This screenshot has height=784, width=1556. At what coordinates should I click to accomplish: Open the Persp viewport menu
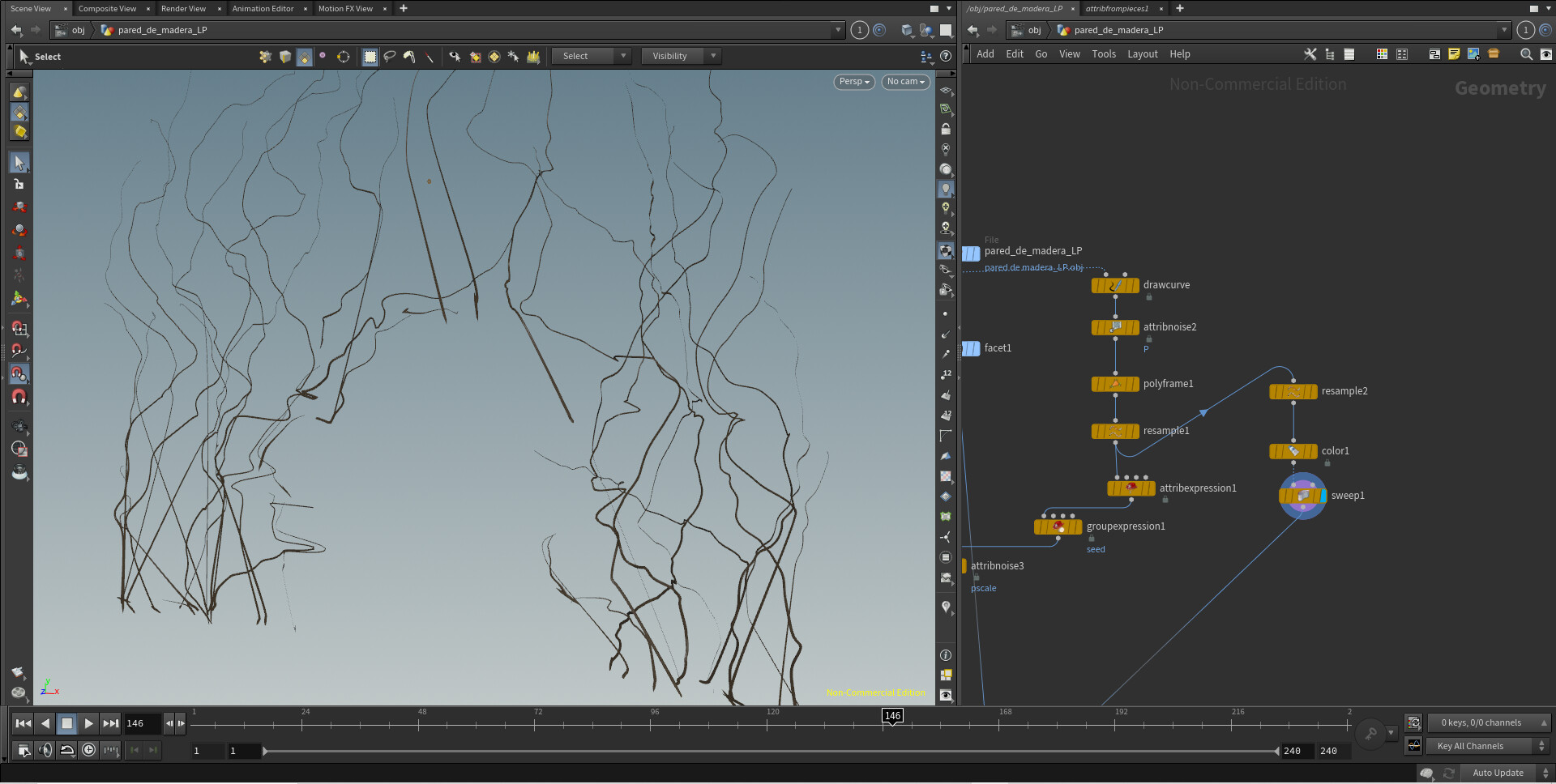click(854, 82)
